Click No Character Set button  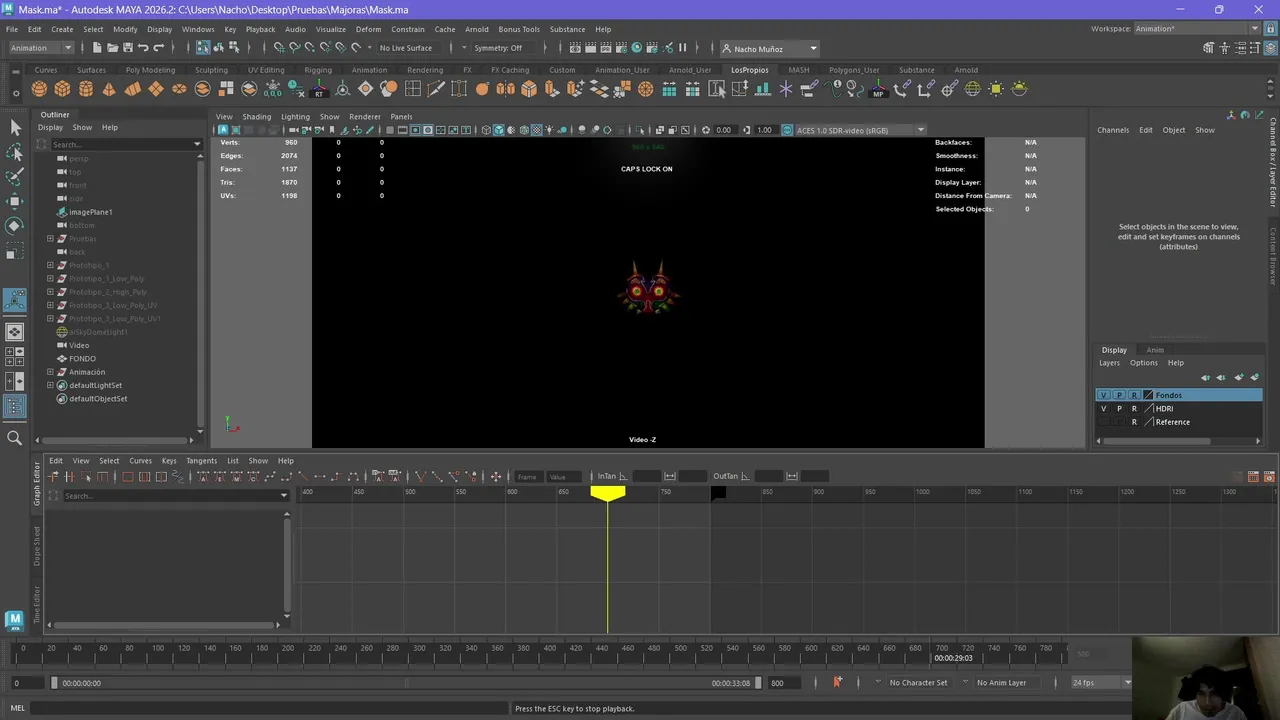point(918,683)
